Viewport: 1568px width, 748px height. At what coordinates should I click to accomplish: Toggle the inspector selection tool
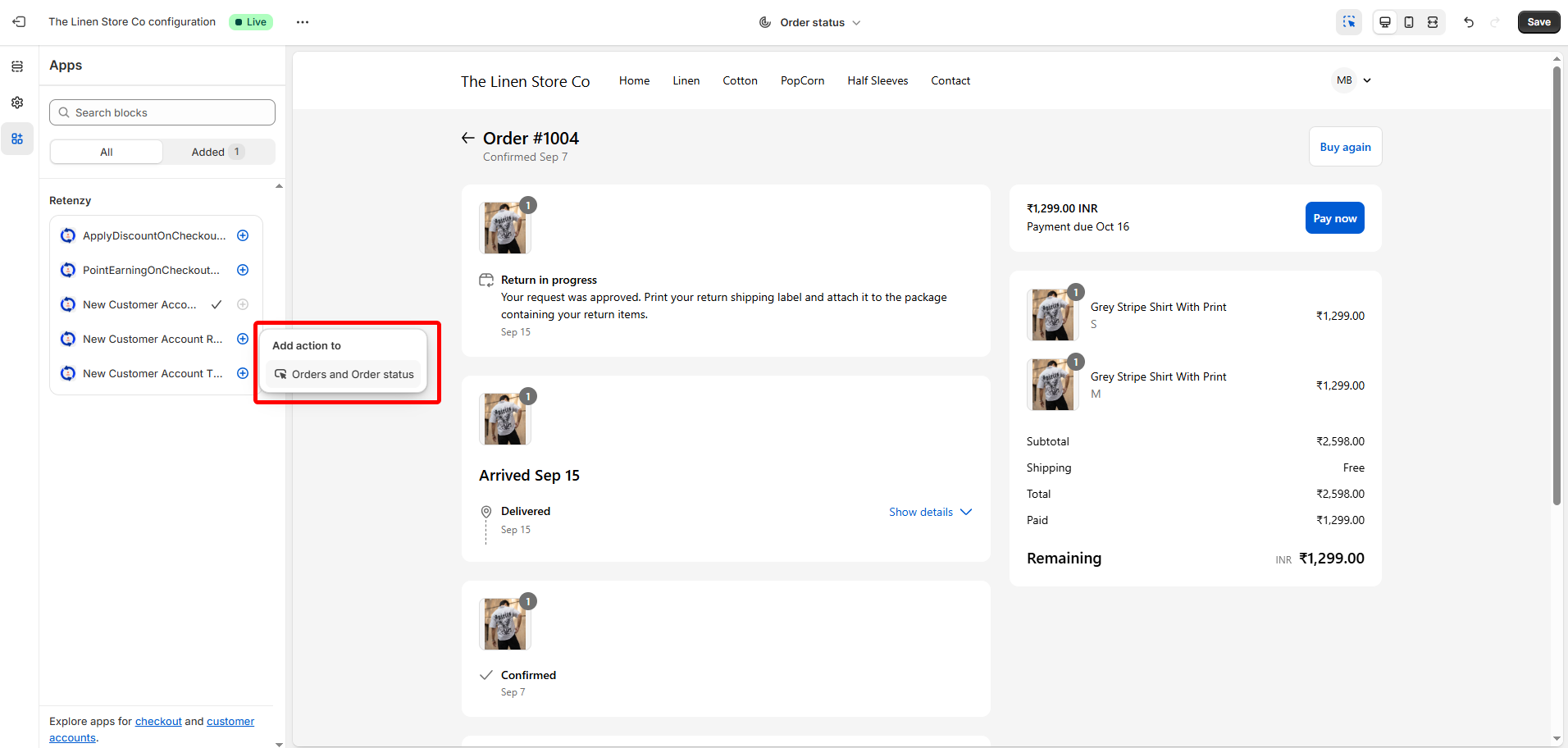click(x=1349, y=22)
